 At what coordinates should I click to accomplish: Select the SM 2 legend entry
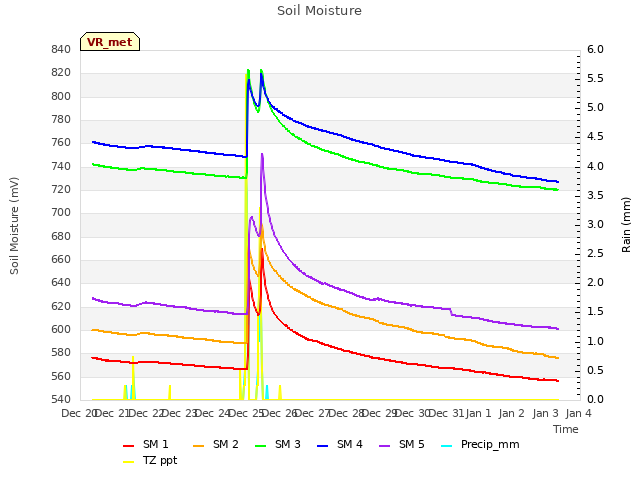coord(216,444)
